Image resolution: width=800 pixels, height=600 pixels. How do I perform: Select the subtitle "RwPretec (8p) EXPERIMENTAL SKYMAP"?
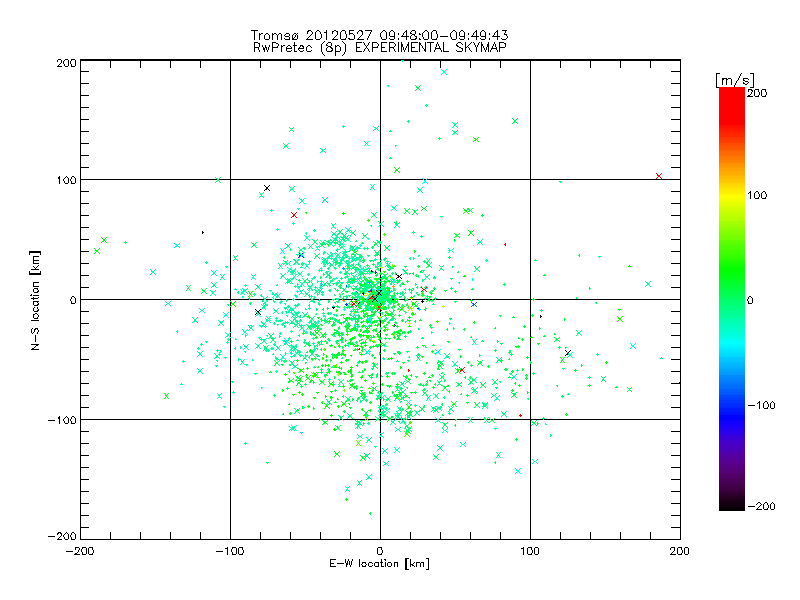pos(380,47)
